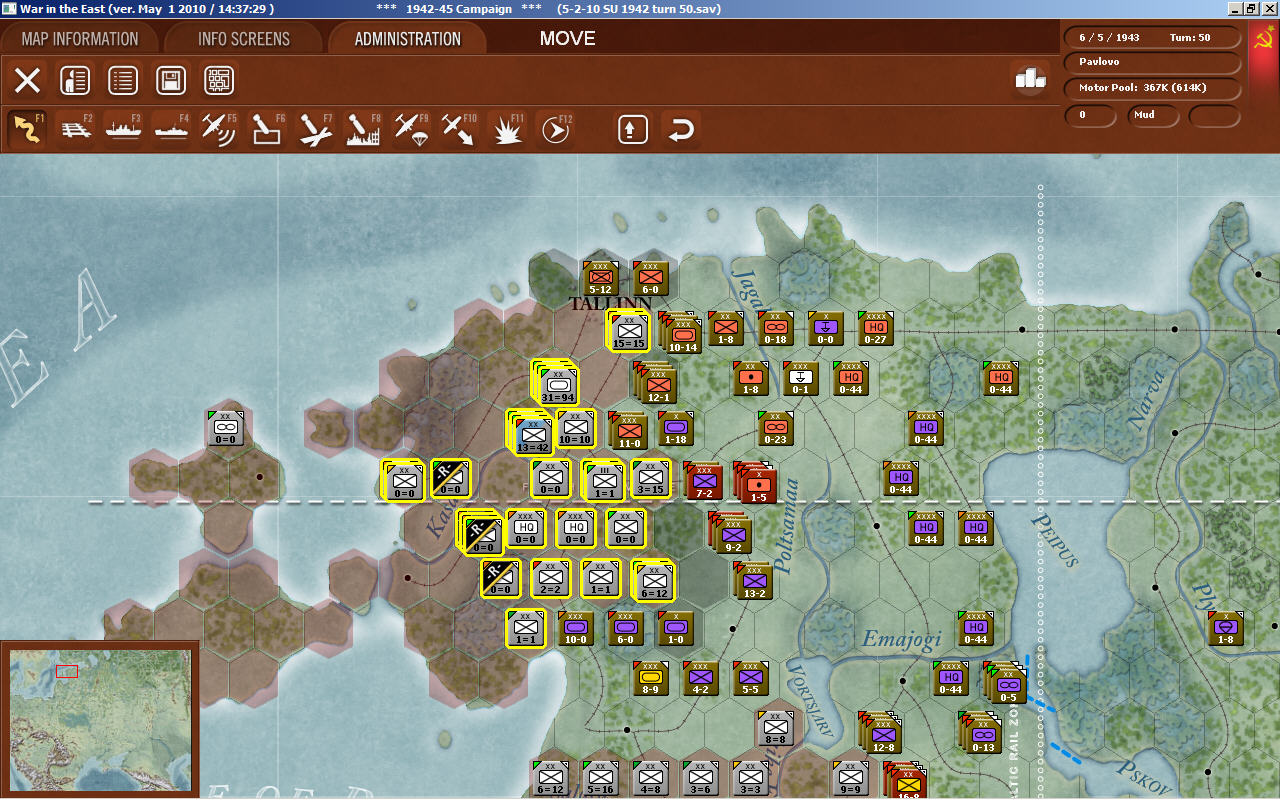Select the 3=15 unit counter

[650, 478]
